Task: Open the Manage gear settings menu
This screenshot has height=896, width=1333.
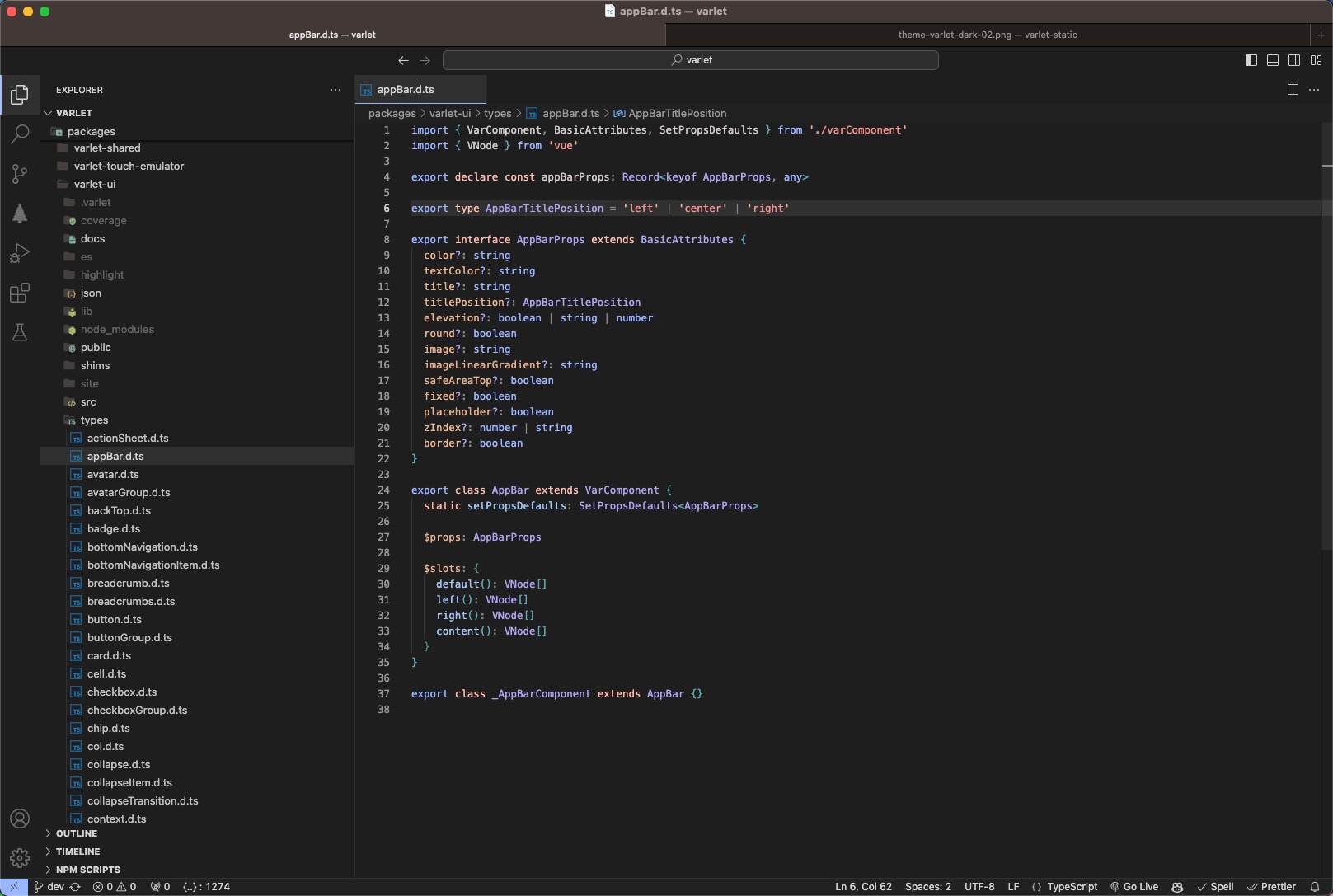Action: point(20,858)
